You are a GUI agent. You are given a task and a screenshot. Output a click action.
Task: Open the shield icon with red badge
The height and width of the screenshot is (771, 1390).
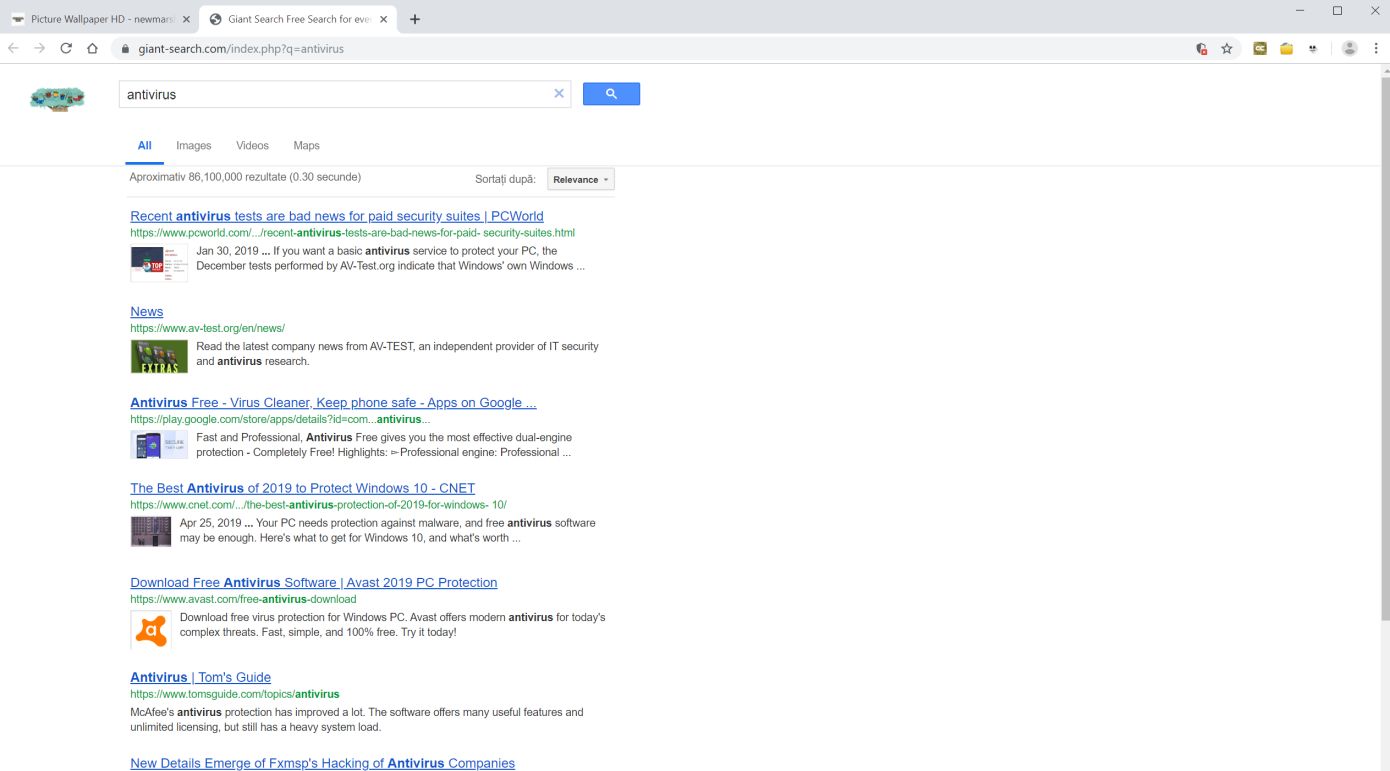[1201, 48]
